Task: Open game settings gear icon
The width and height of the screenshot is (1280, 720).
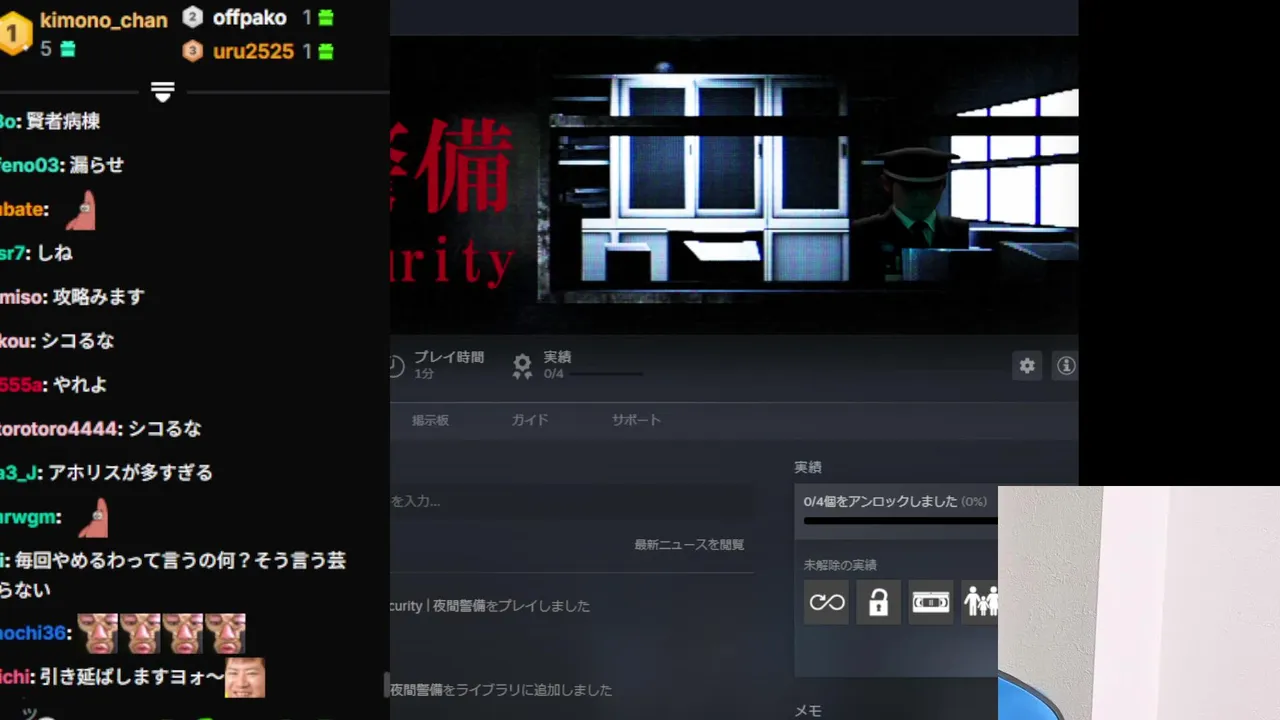Action: click(1027, 366)
